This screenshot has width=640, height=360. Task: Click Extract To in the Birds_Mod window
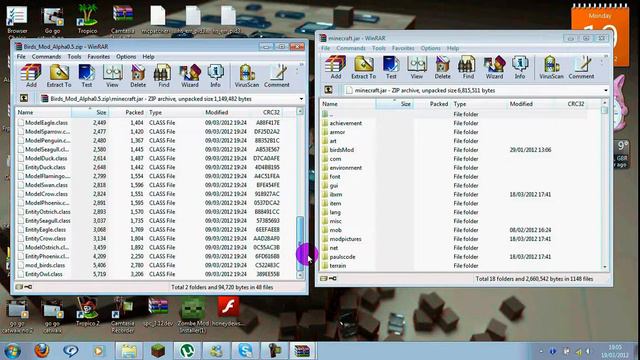pyautogui.click(x=59, y=76)
